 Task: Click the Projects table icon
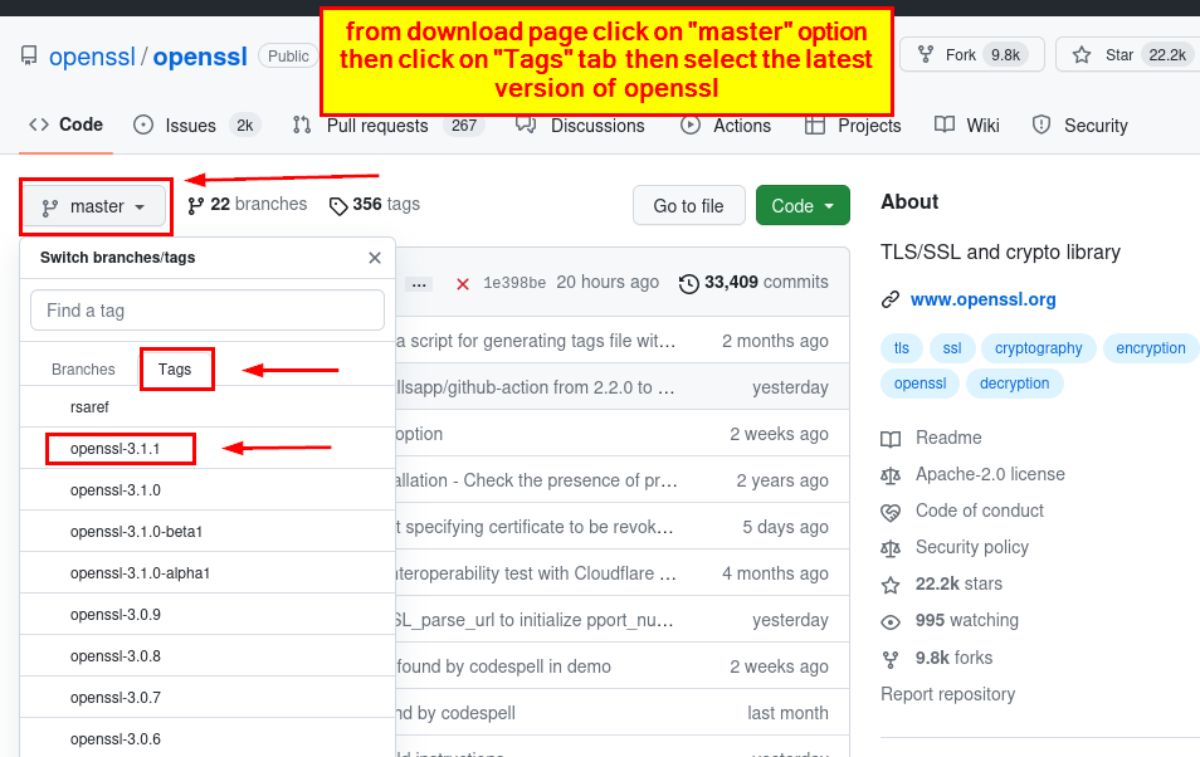tap(815, 125)
